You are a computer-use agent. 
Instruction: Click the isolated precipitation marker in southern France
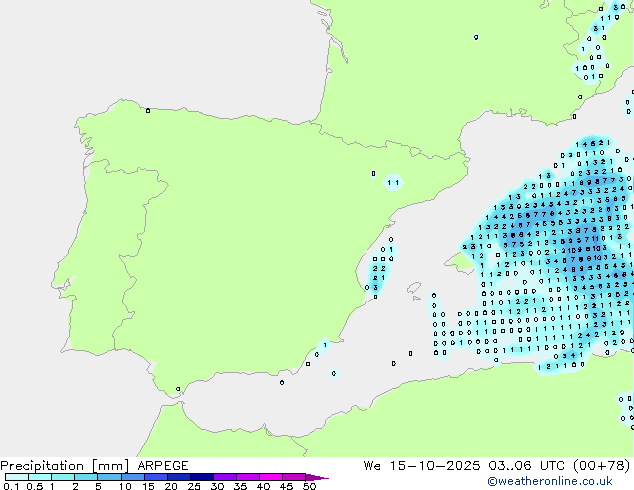coord(476,38)
